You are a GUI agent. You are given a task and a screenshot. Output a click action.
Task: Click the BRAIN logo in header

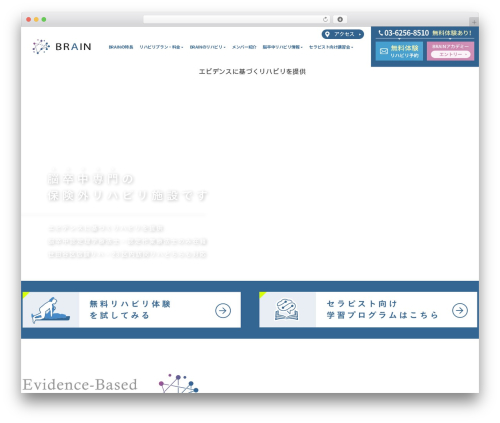pos(62,46)
